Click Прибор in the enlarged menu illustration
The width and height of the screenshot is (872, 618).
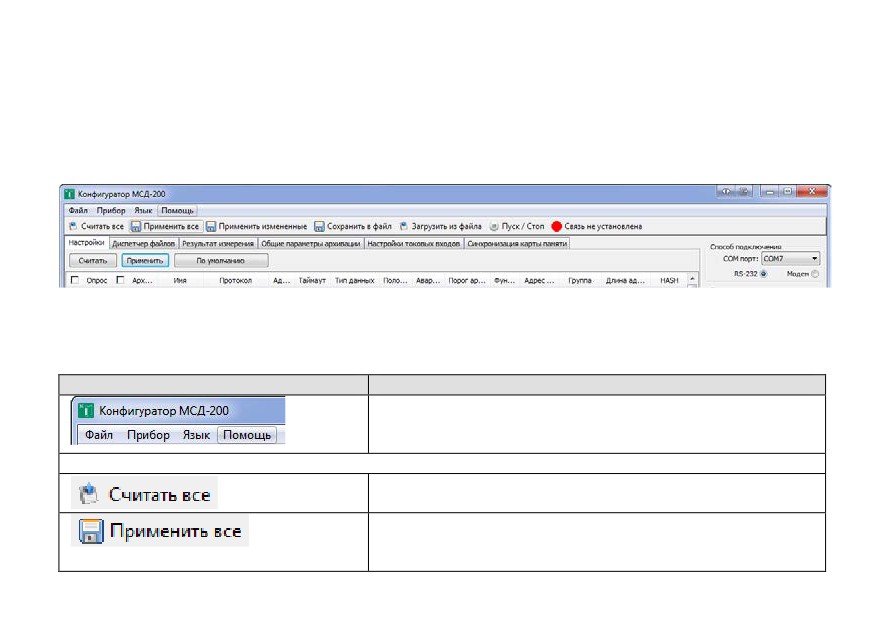[x=148, y=435]
